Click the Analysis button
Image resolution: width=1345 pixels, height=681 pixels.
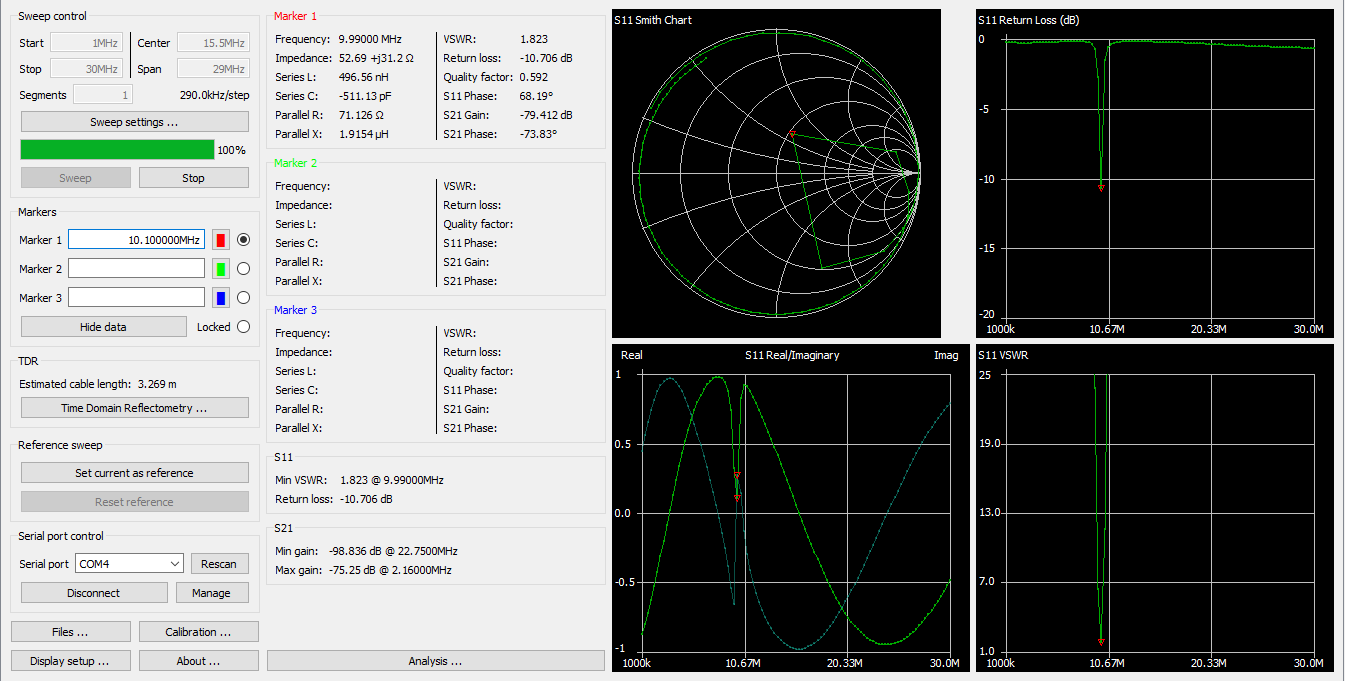coord(435,661)
